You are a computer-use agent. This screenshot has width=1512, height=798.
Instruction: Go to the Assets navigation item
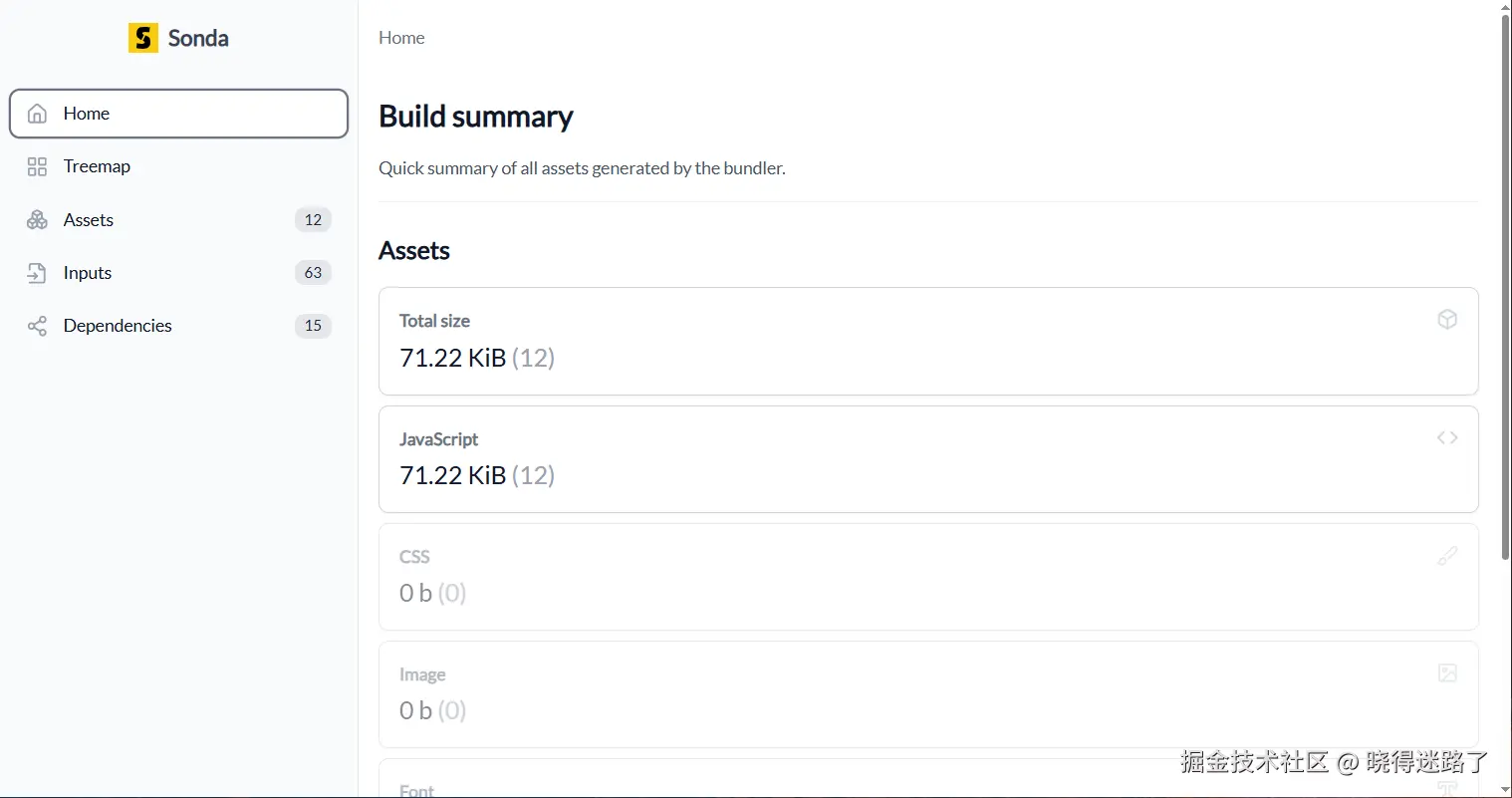[89, 220]
